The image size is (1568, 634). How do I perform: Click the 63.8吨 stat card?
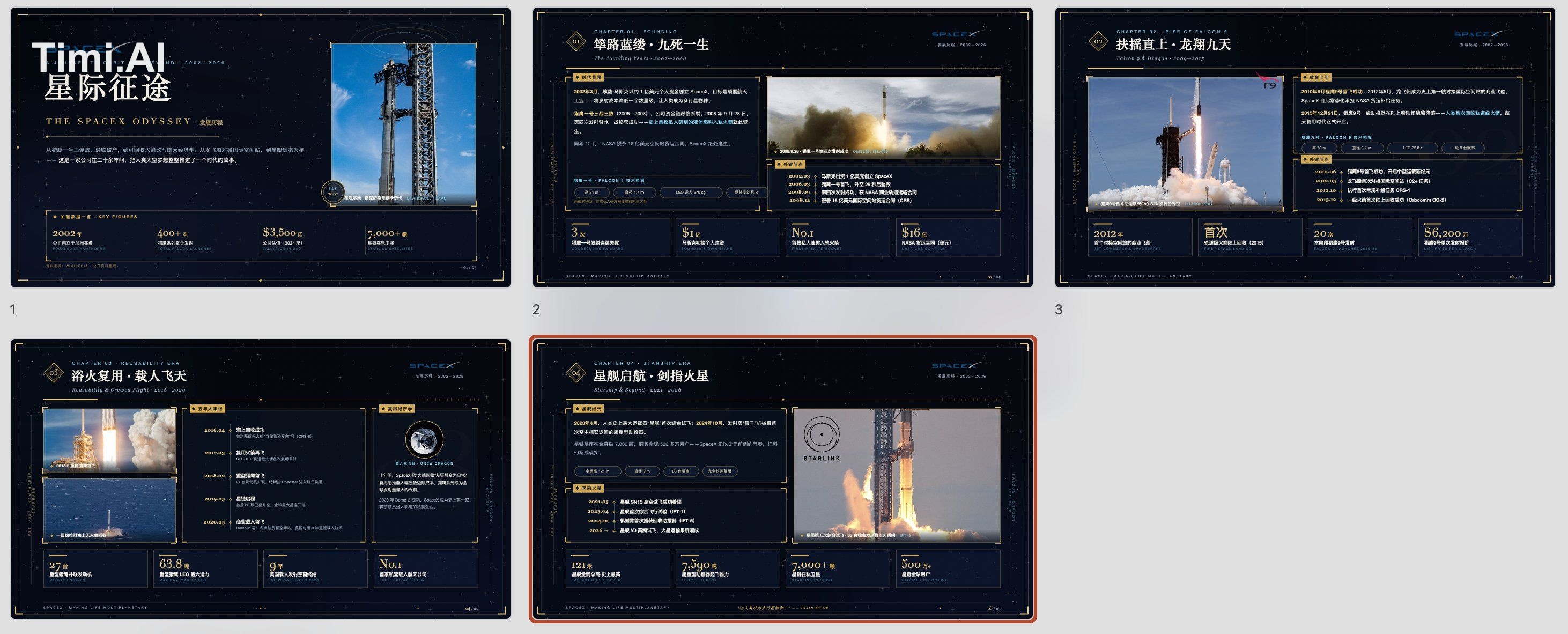point(205,568)
